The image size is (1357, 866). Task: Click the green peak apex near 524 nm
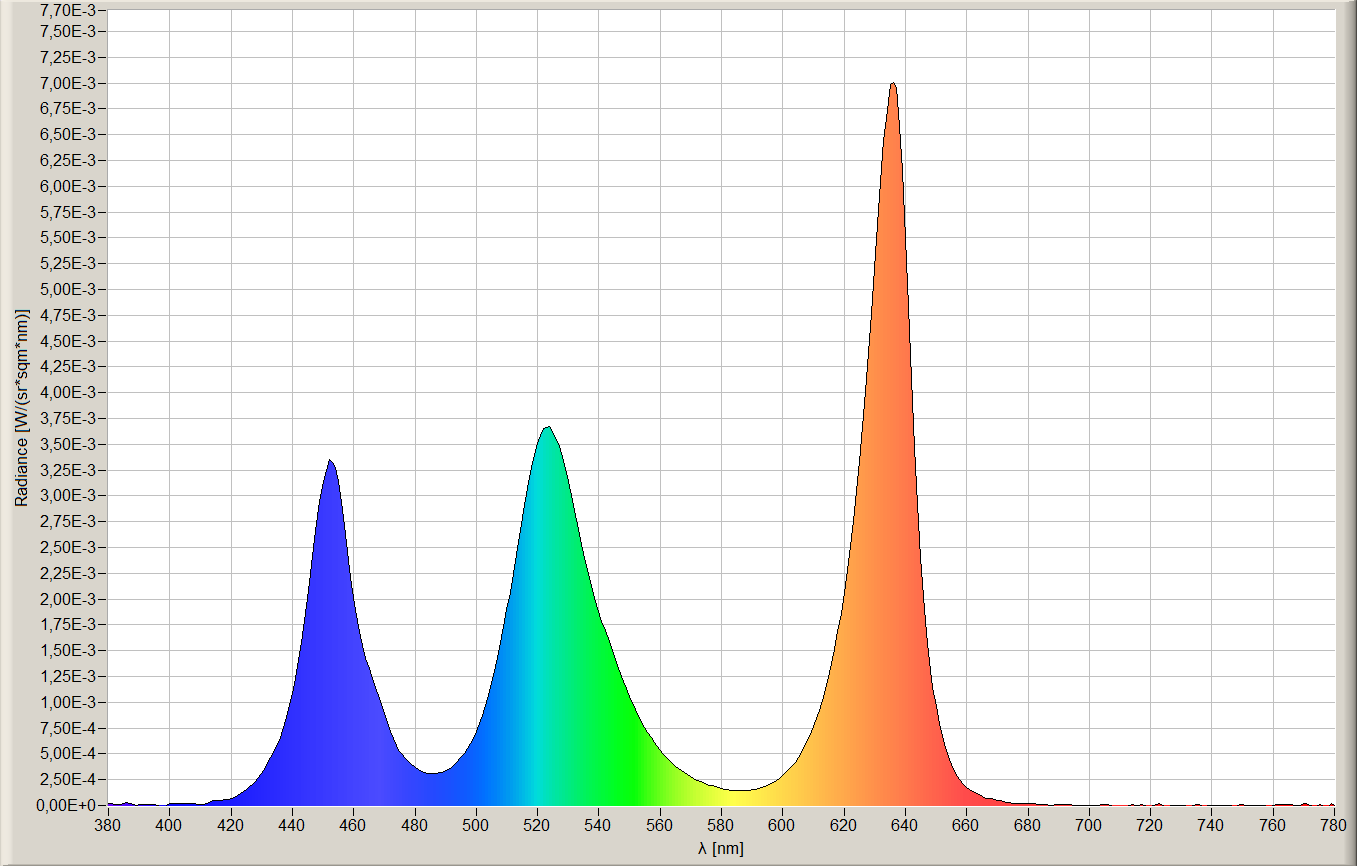coord(547,429)
